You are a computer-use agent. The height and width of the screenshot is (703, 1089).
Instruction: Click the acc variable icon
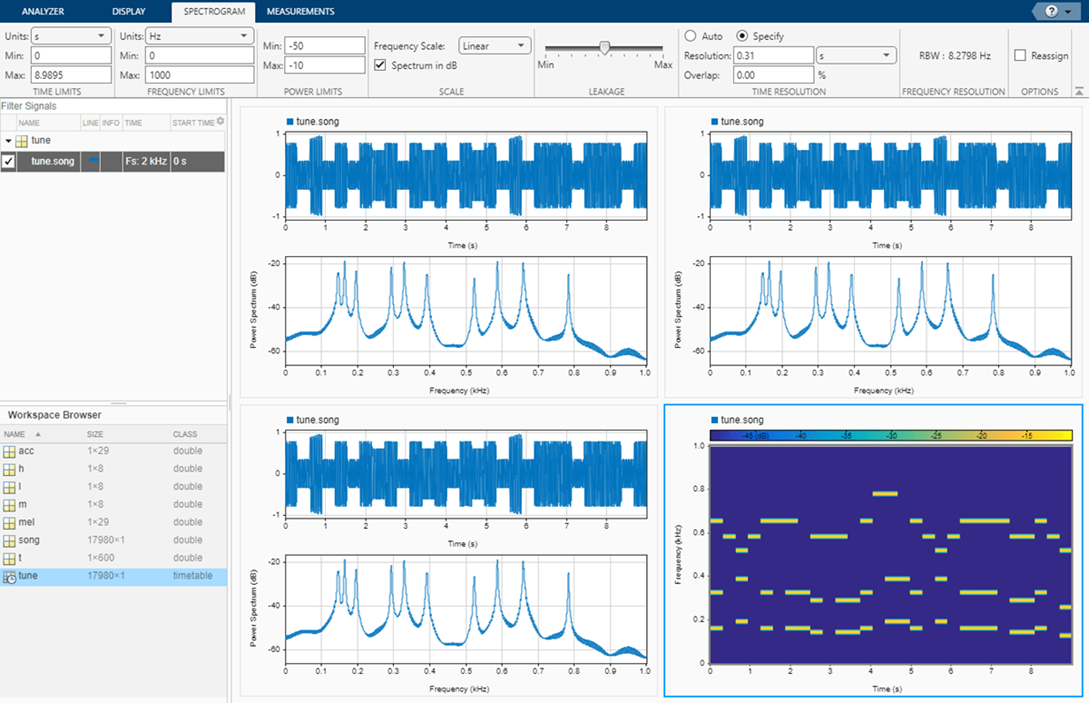[10, 452]
